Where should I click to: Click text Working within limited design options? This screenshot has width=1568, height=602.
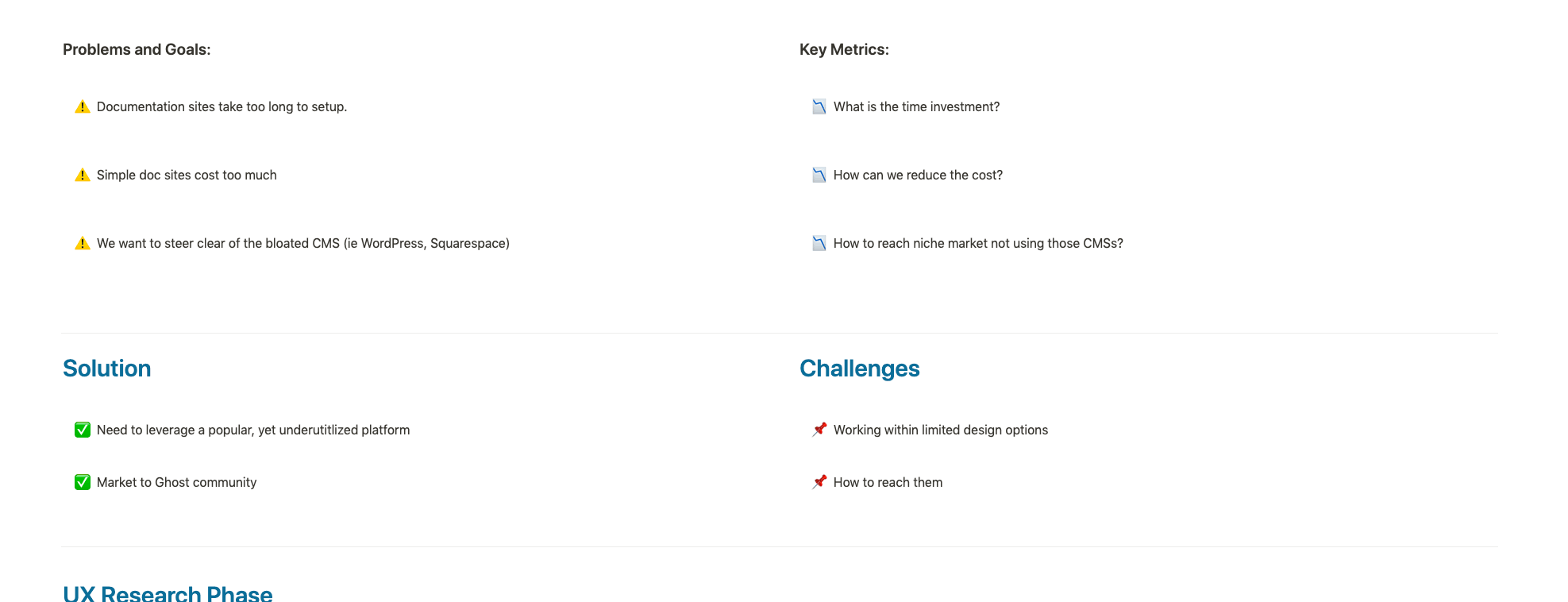(940, 430)
